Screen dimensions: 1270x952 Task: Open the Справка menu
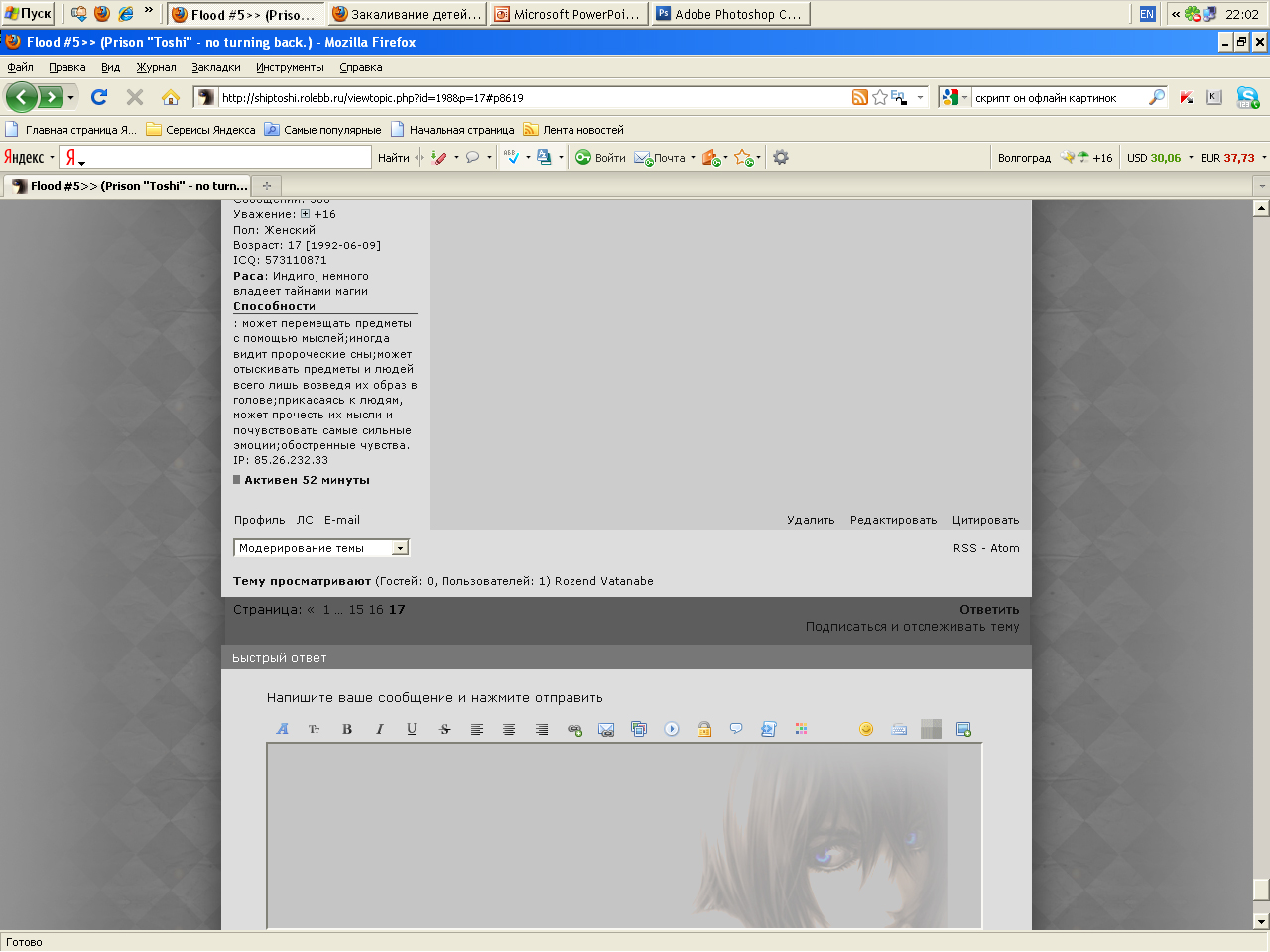(361, 67)
